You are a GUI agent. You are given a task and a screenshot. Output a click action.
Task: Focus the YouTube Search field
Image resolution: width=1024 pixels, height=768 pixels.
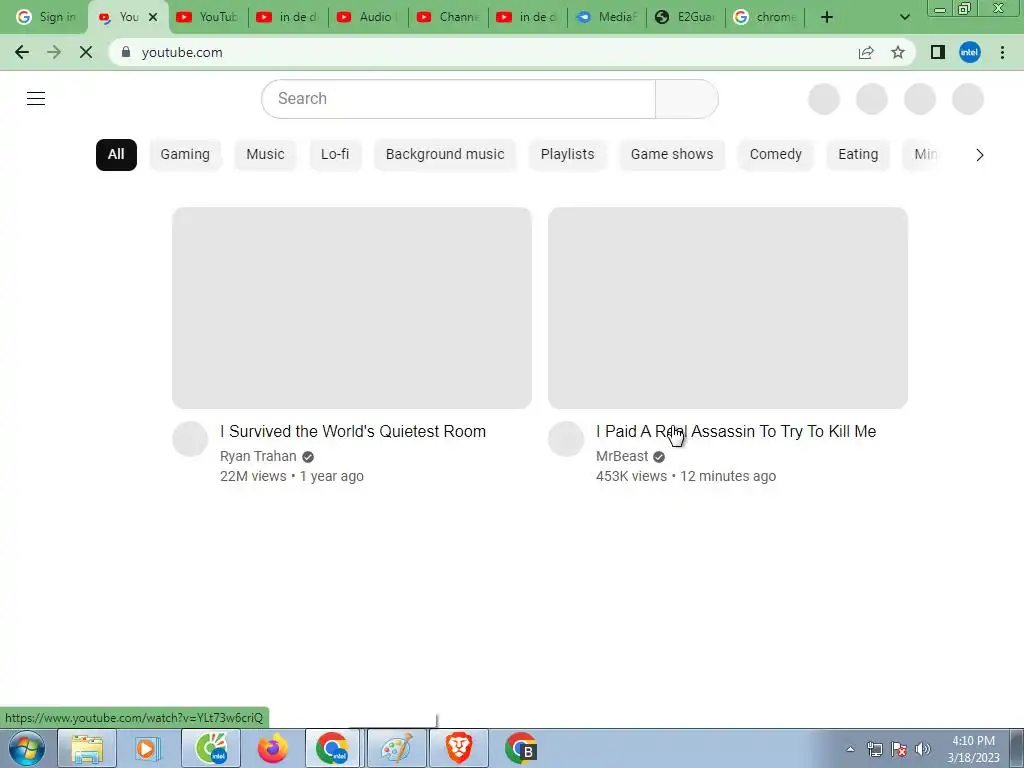(458, 99)
